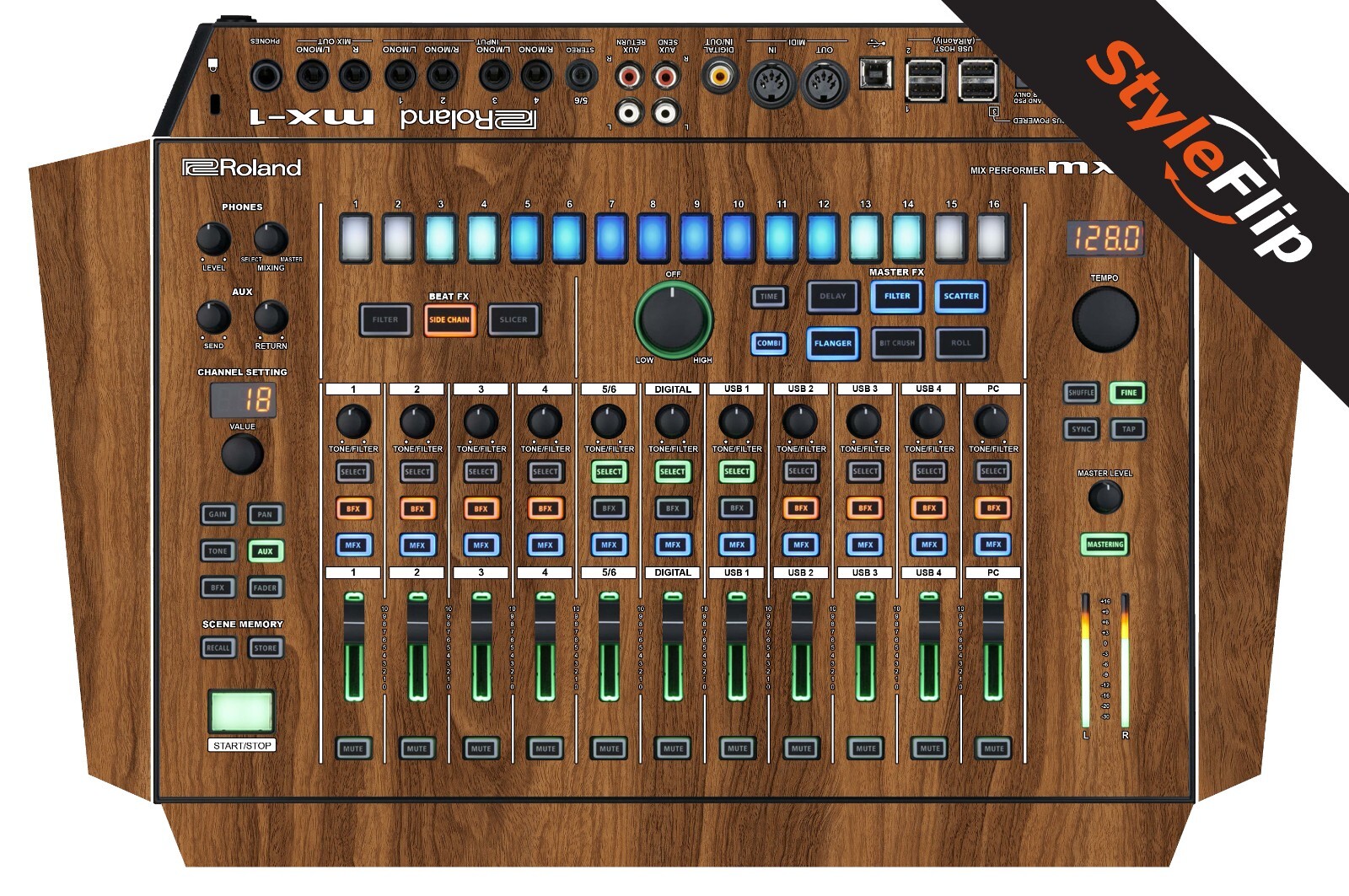The image size is (1349, 896).
Task: Select the BFX channel setting button
Action: [x=218, y=587]
